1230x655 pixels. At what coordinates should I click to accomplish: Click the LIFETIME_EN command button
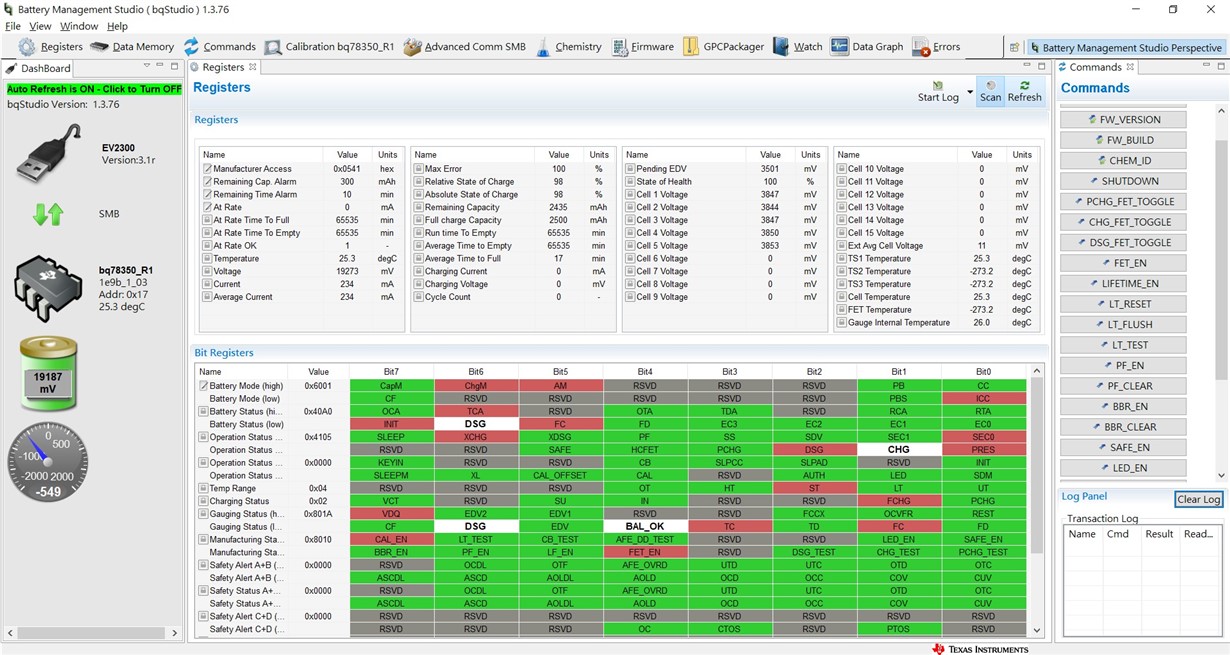tap(1123, 283)
